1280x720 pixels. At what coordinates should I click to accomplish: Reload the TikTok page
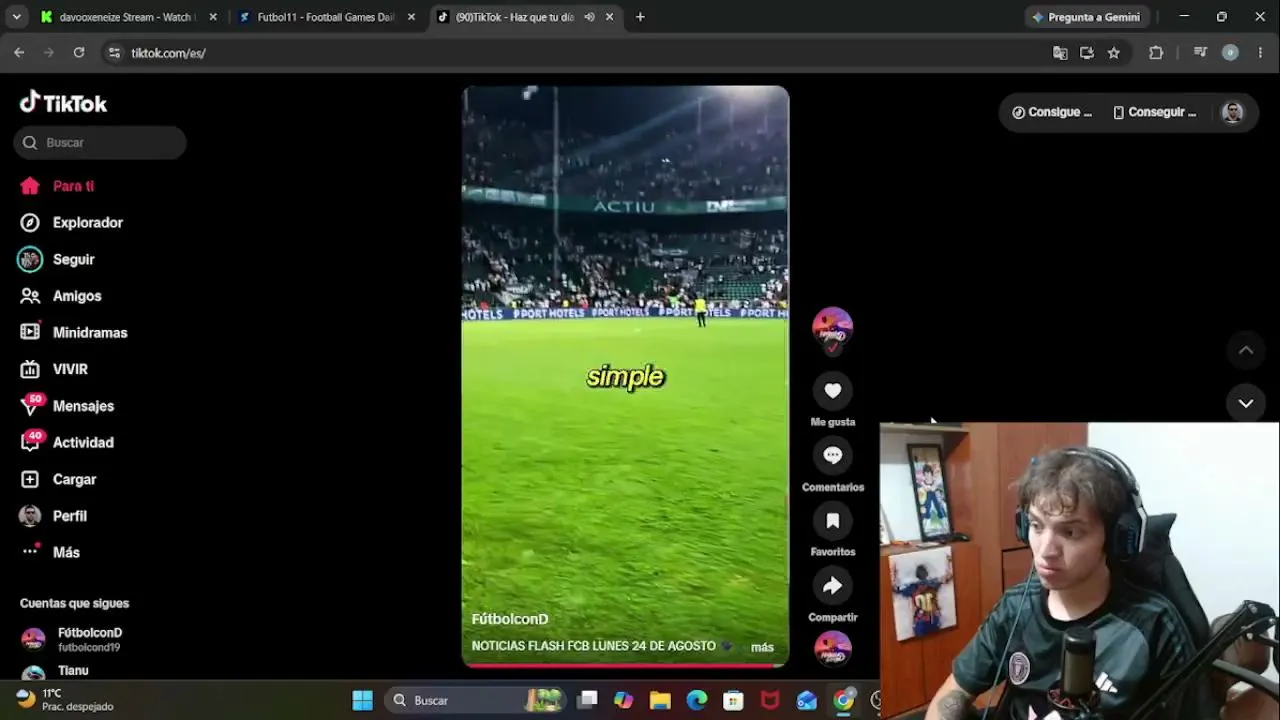coord(79,53)
